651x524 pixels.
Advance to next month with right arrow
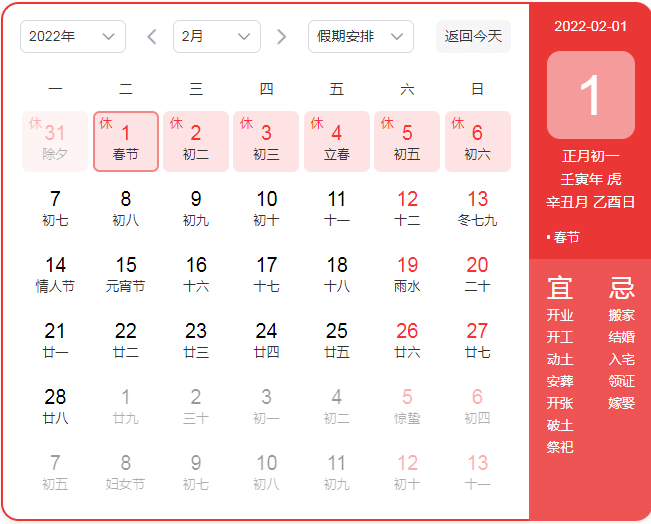point(281,37)
